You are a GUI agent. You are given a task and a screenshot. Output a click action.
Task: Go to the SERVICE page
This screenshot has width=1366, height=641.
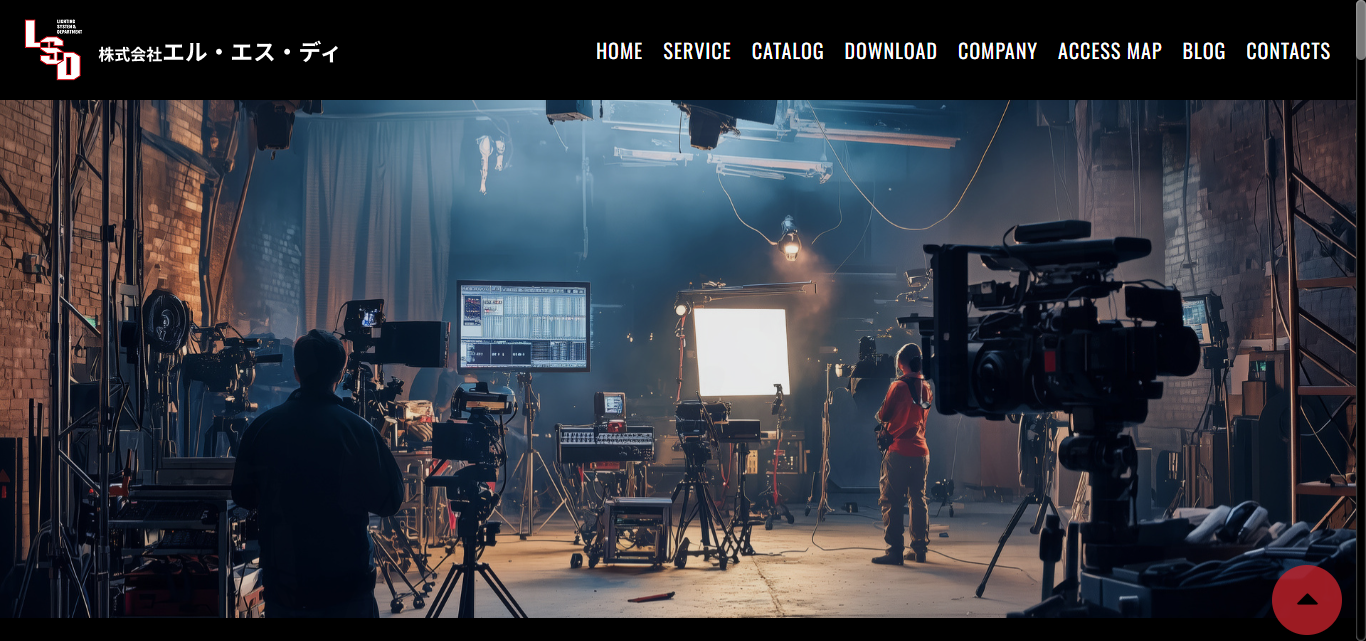pyautogui.click(x=697, y=51)
